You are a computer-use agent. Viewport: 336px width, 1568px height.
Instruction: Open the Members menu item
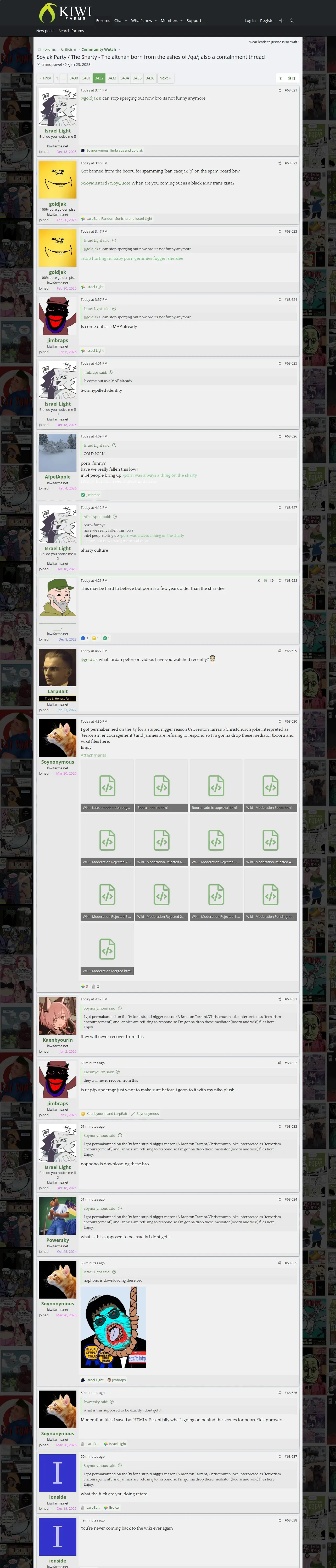tap(170, 21)
